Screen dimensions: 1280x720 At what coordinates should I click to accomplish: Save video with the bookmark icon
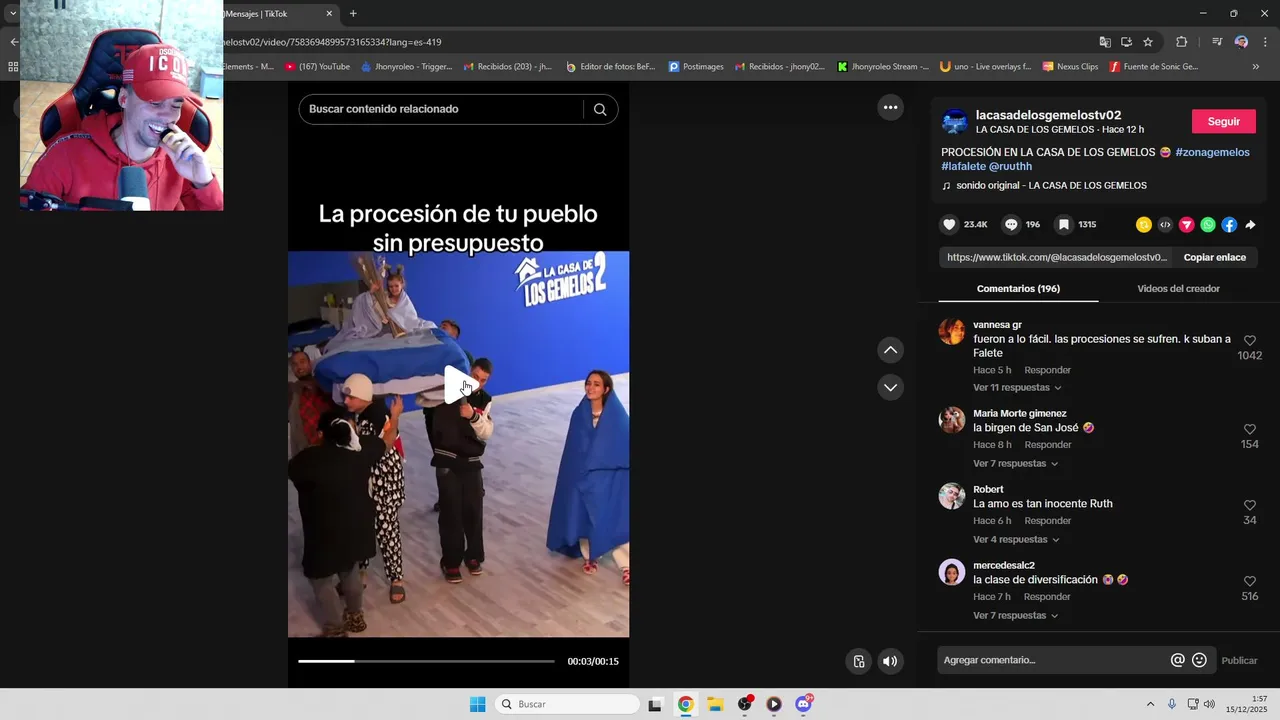coord(1064,225)
